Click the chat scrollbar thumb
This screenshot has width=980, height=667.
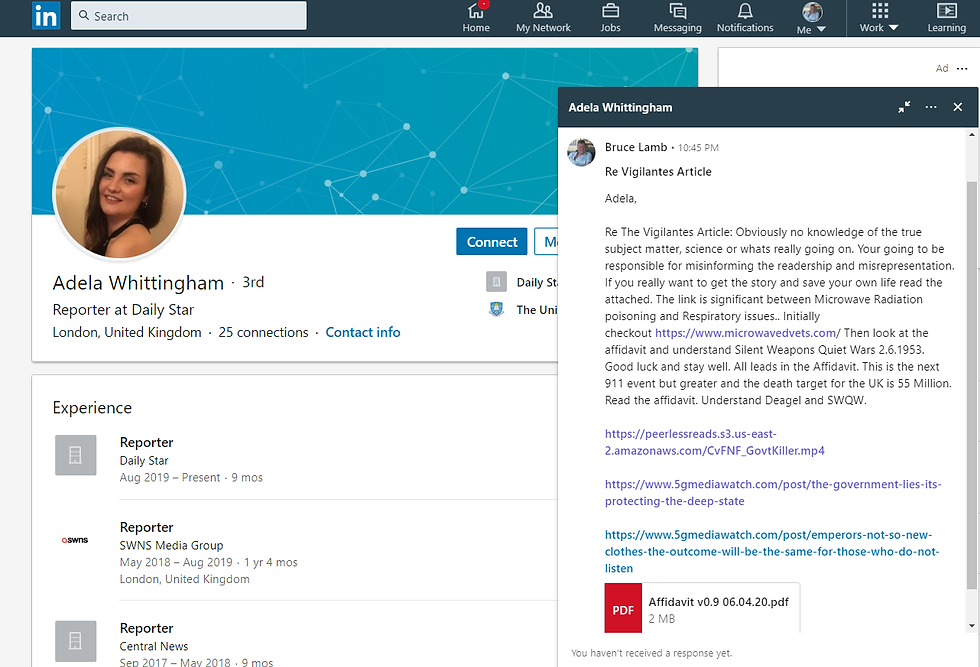tap(971, 384)
